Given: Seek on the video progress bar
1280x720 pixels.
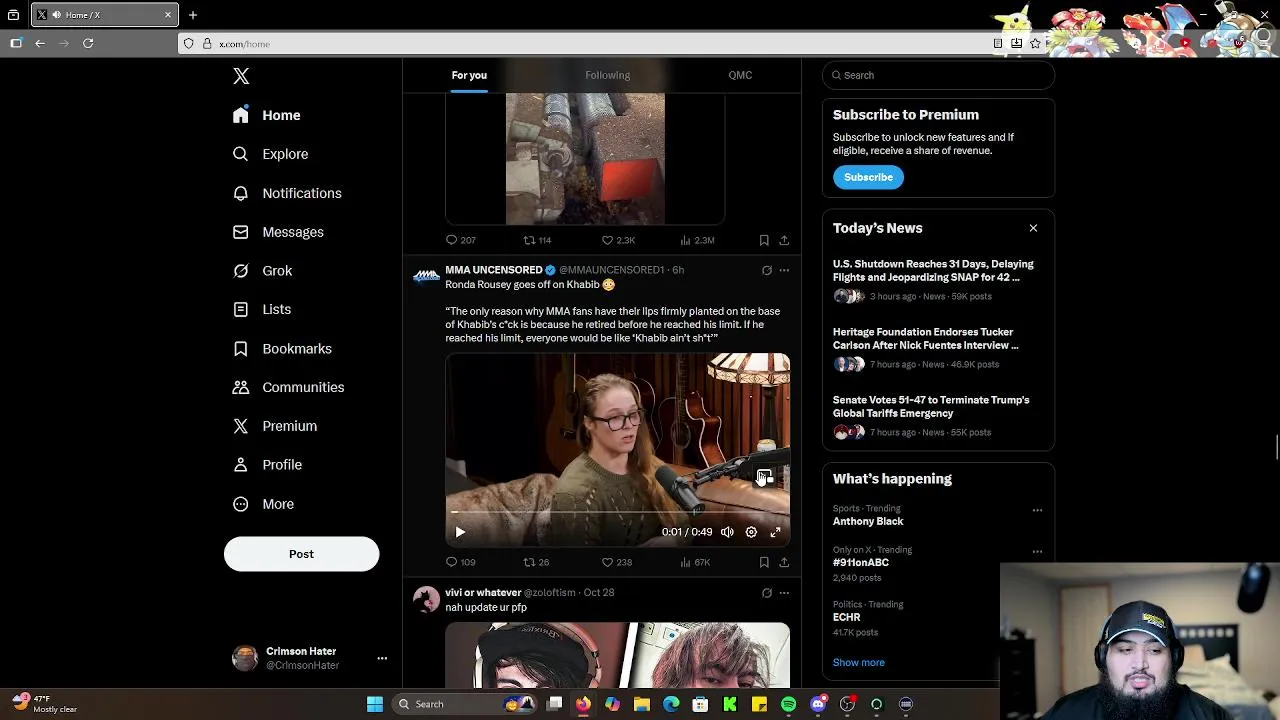Looking at the screenshot, I should pyautogui.click(x=617, y=512).
